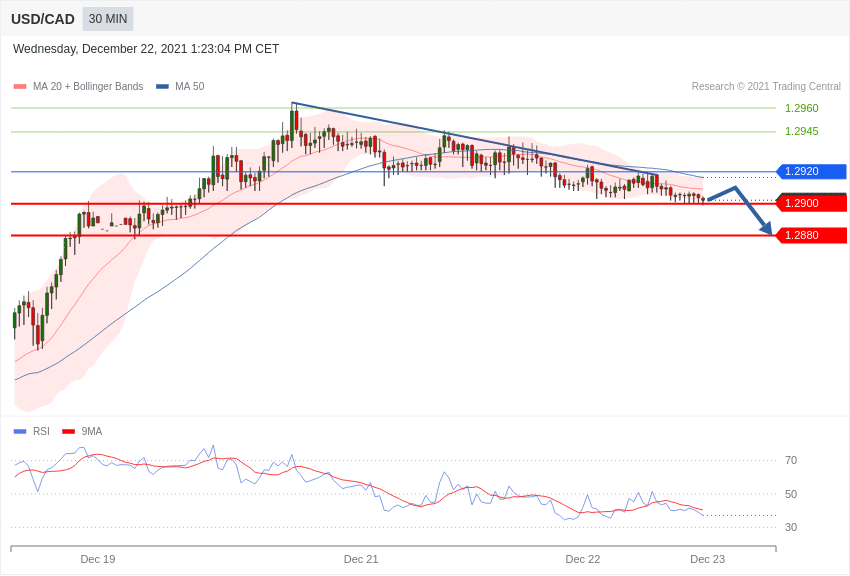Click the Dec 22 date axis label
This screenshot has height=576, width=850.
(583, 559)
